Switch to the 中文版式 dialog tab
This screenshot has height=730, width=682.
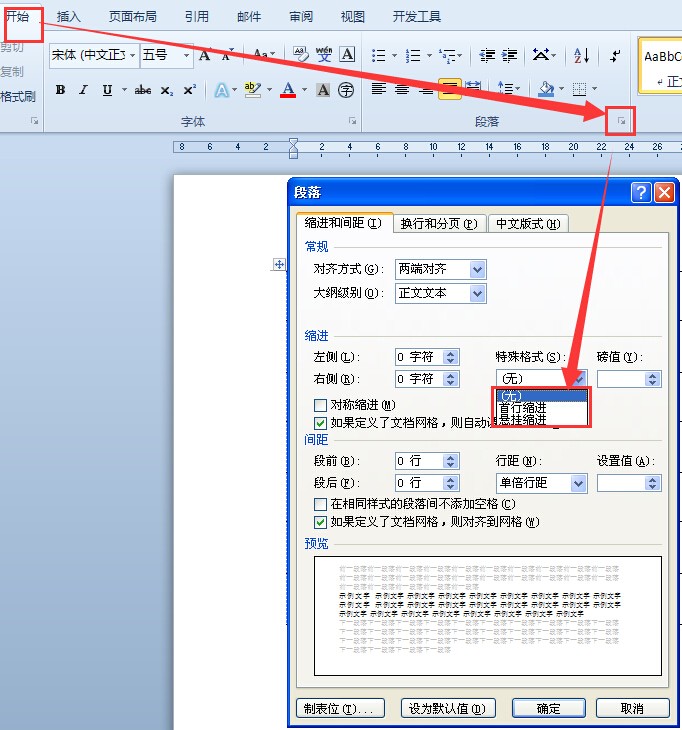tap(528, 224)
